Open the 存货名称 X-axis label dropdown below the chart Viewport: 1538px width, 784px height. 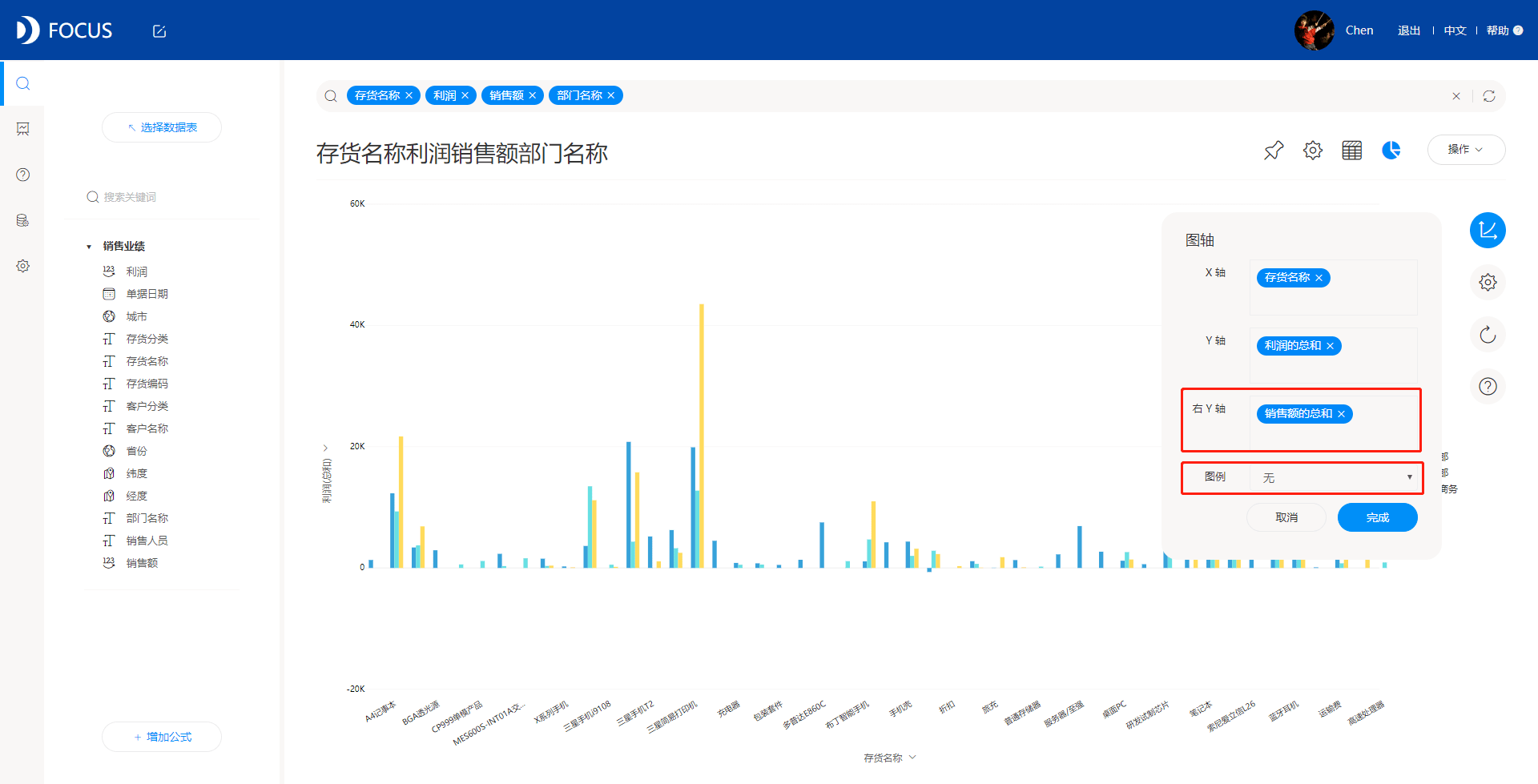click(x=890, y=758)
